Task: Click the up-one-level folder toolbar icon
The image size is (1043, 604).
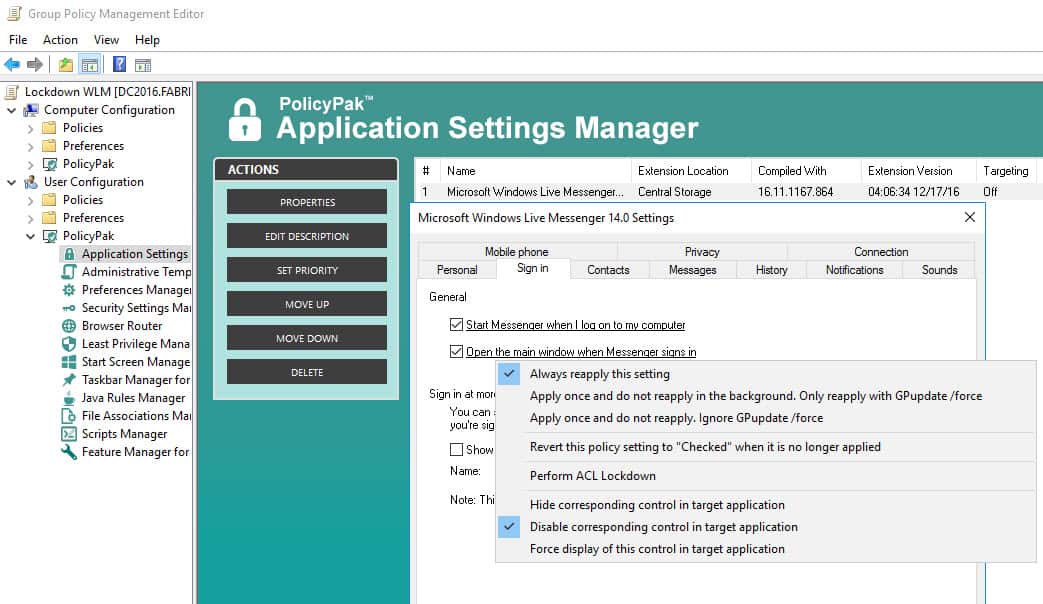Action: [x=65, y=65]
